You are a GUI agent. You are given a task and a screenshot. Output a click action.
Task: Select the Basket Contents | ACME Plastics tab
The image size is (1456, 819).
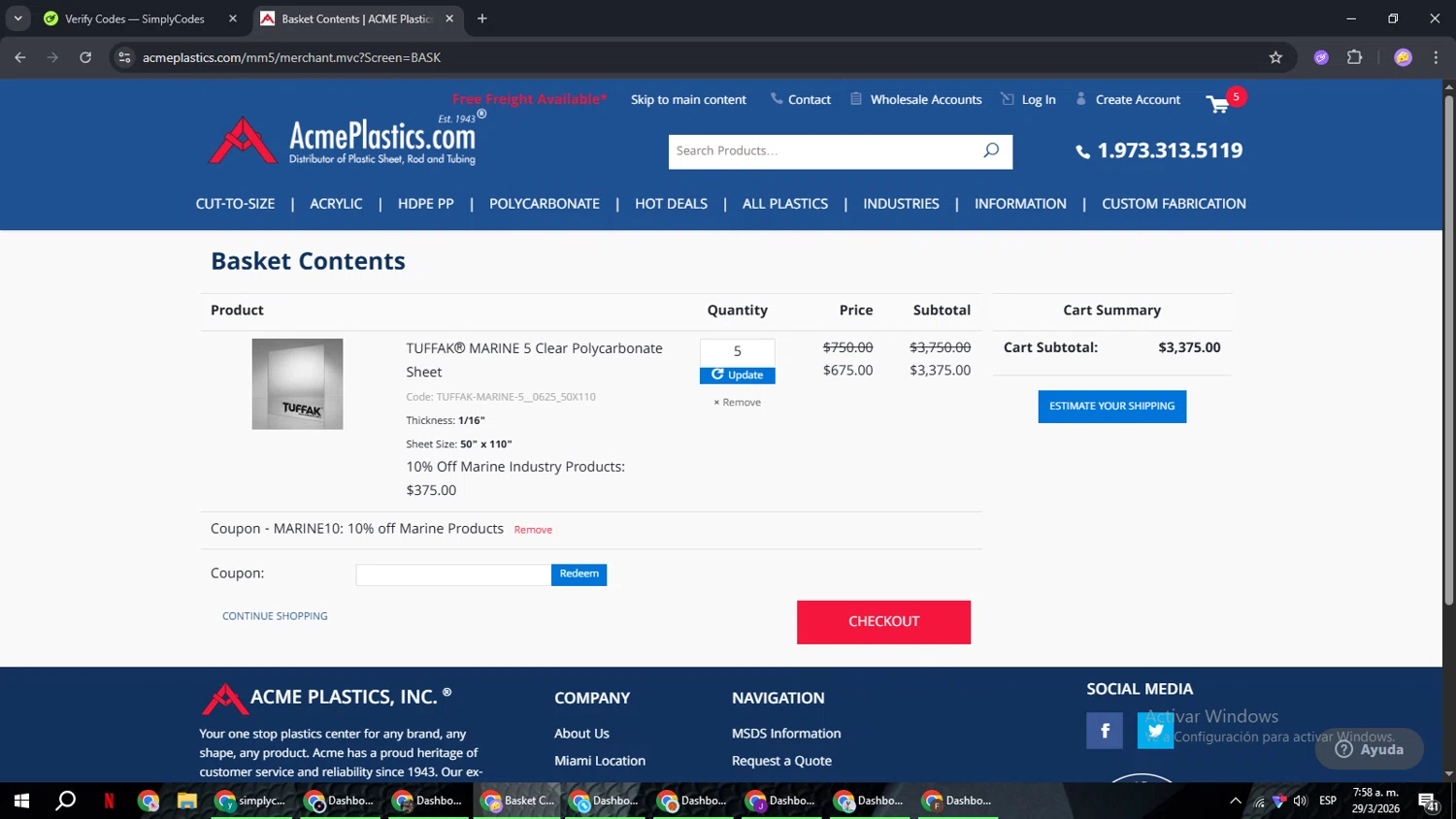(357, 18)
